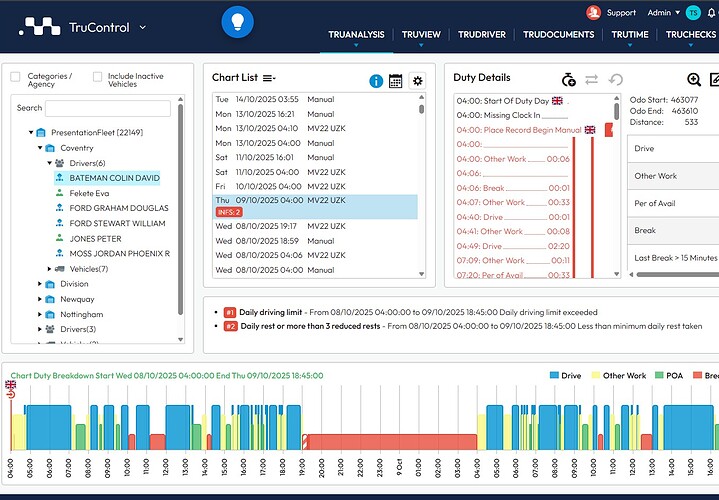The image size is (719, 500).
Task: Toggle the Include Inactive Vehicles checkbox
Action: (x=97, y=77)
